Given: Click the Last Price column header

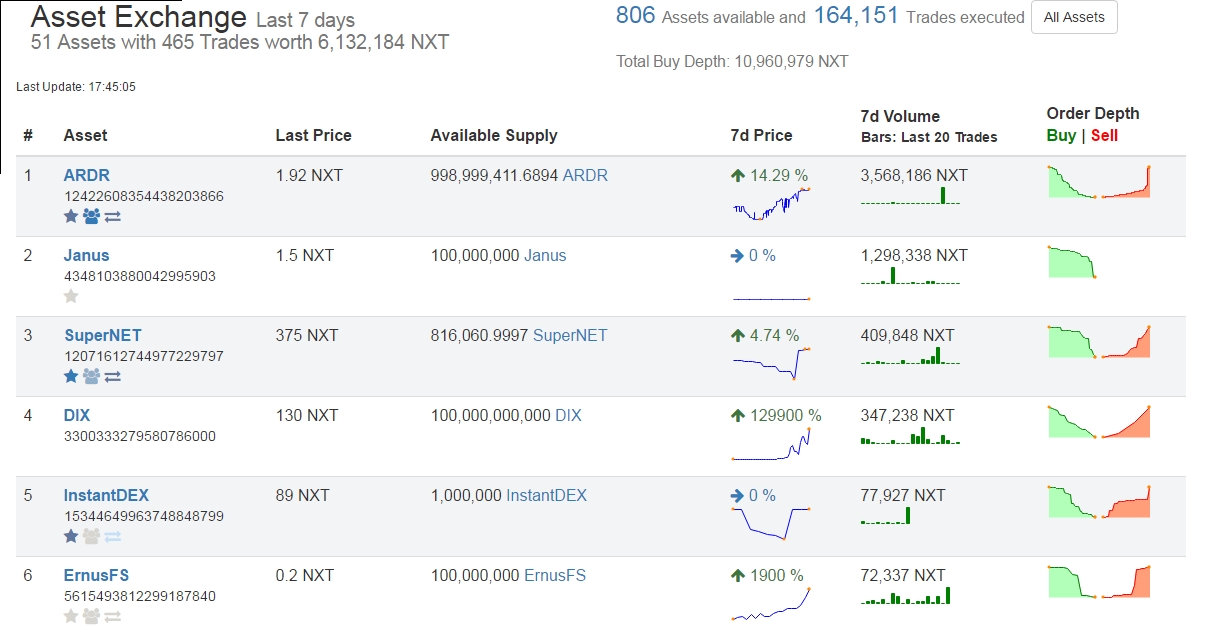Looking at the screenshot, I should [x=314, y=135].
